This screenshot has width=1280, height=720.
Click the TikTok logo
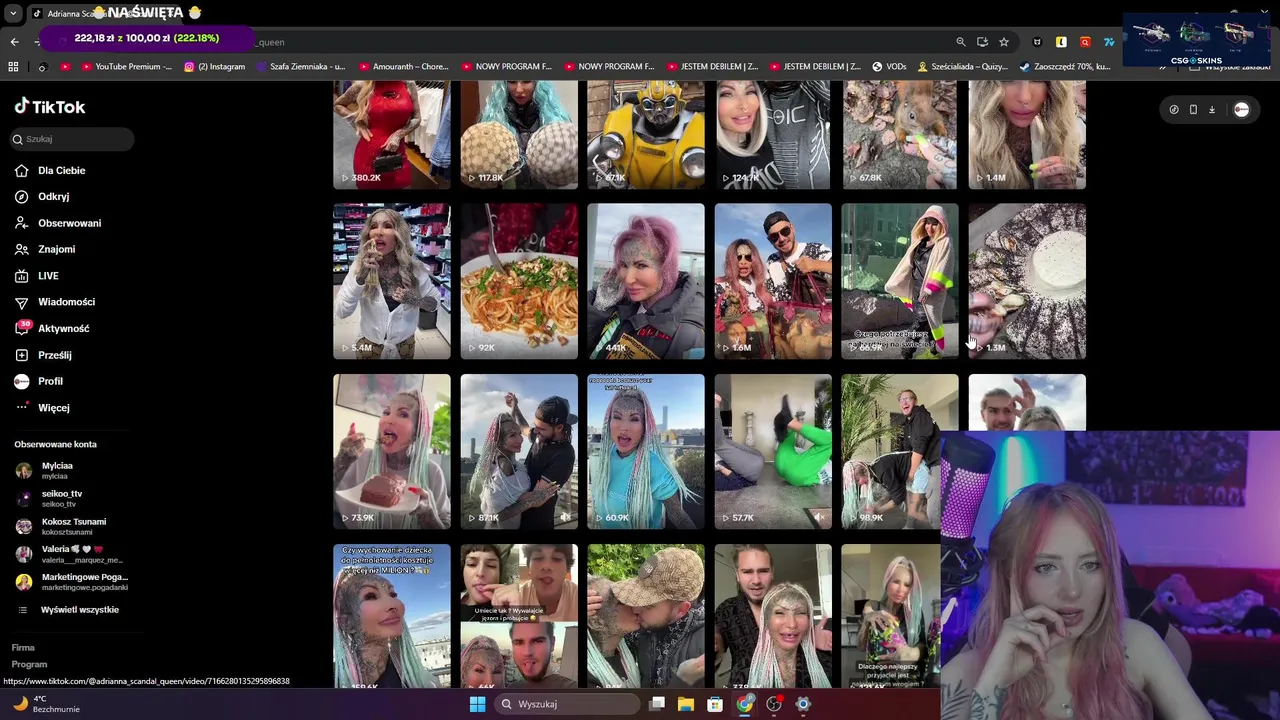tap(50, 107)
